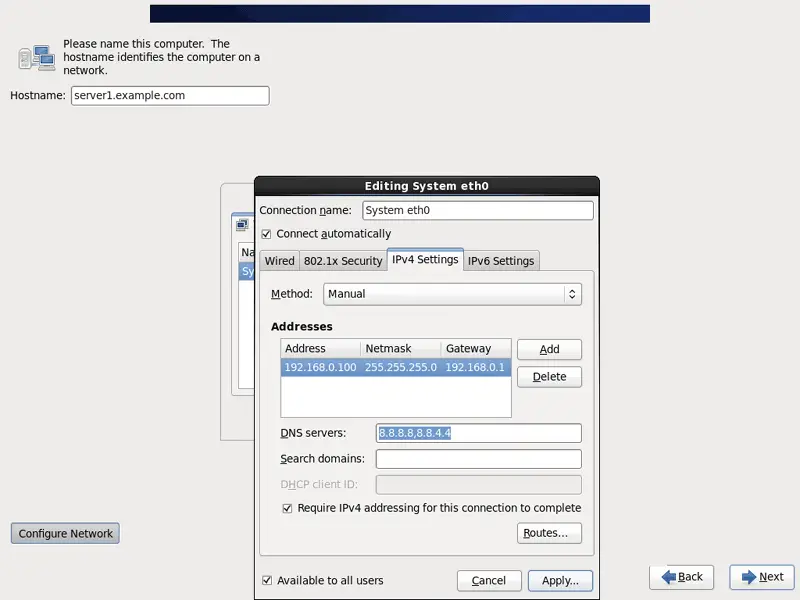The width and height of the screenshot is (800, 600).
Task: Click the Back button
Action: (681, 577)
